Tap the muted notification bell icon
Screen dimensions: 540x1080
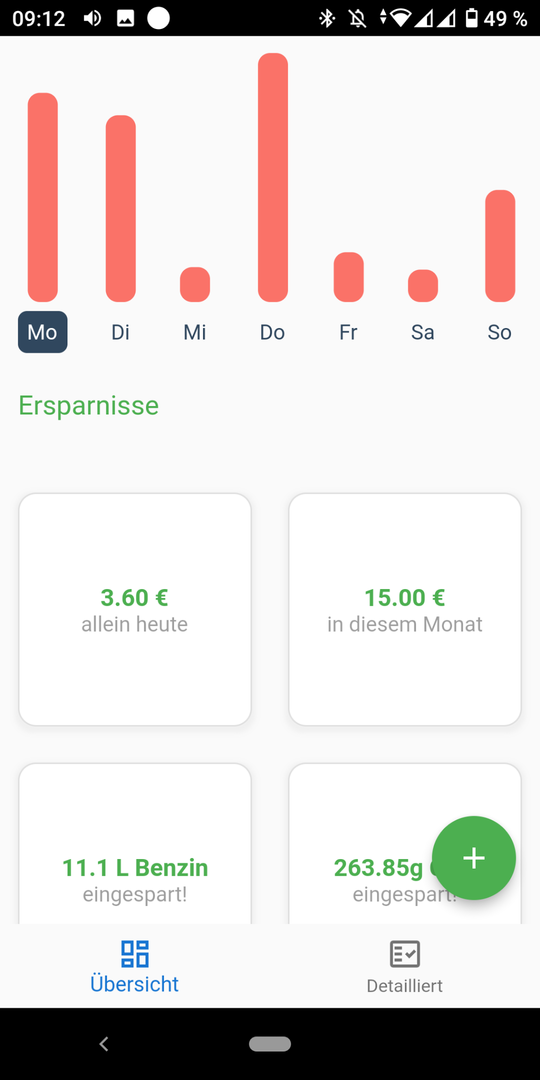357,19
